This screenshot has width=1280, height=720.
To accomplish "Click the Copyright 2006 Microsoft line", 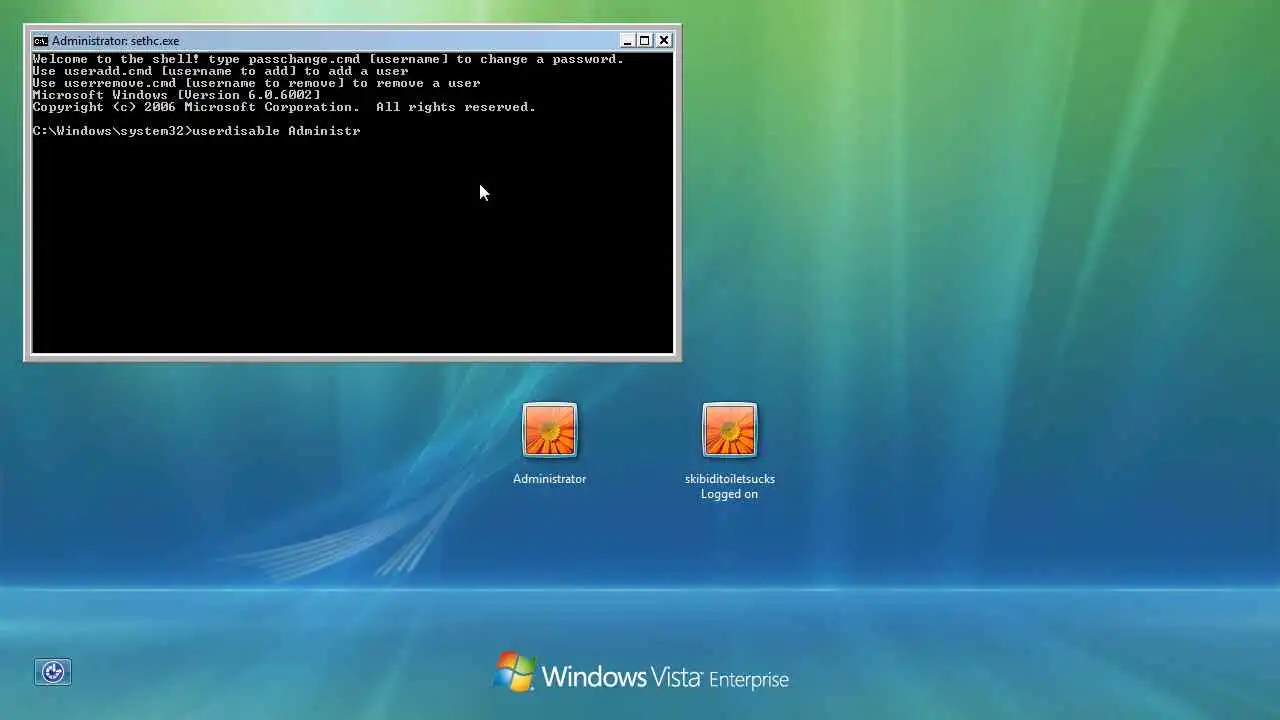I will pos(284,107).
